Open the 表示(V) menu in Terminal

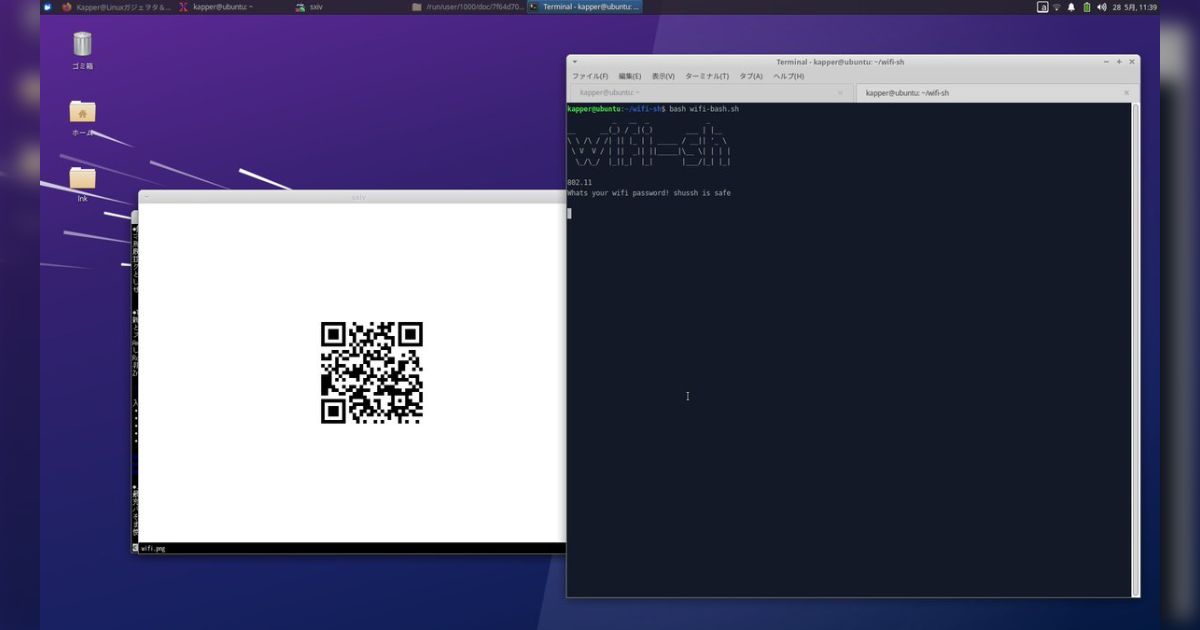pos(662,76)
